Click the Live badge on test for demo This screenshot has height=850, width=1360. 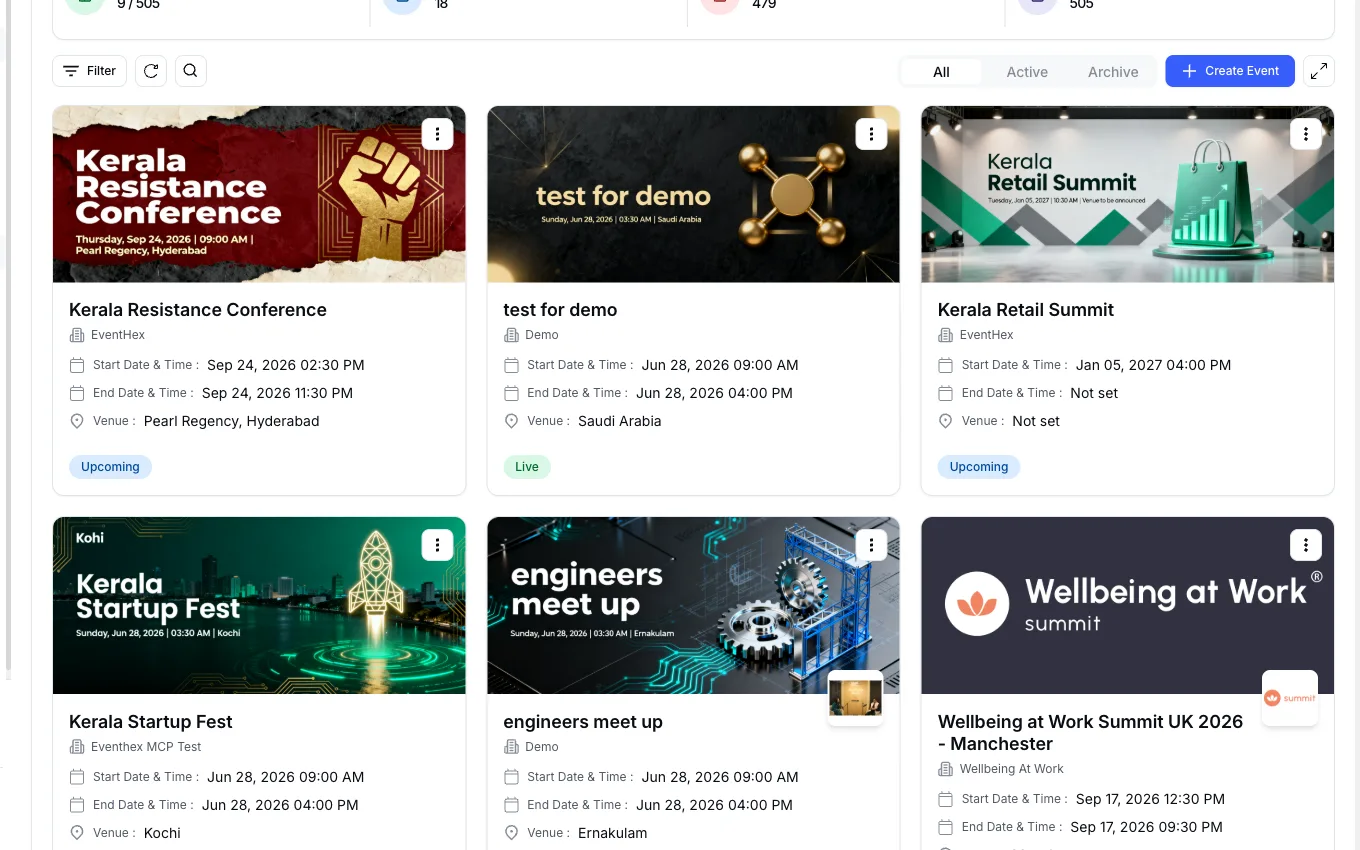pyautogui.click(x=527, y=467)
